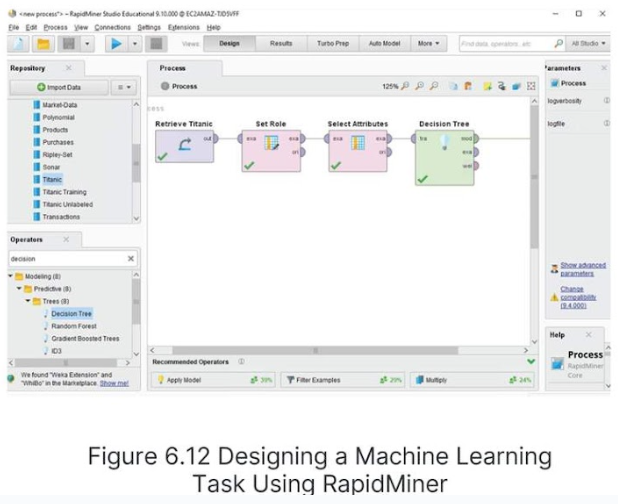This screenshot has width=618, height=504.
Task: Open the Settings menu
Action: (x=149, y=28)
